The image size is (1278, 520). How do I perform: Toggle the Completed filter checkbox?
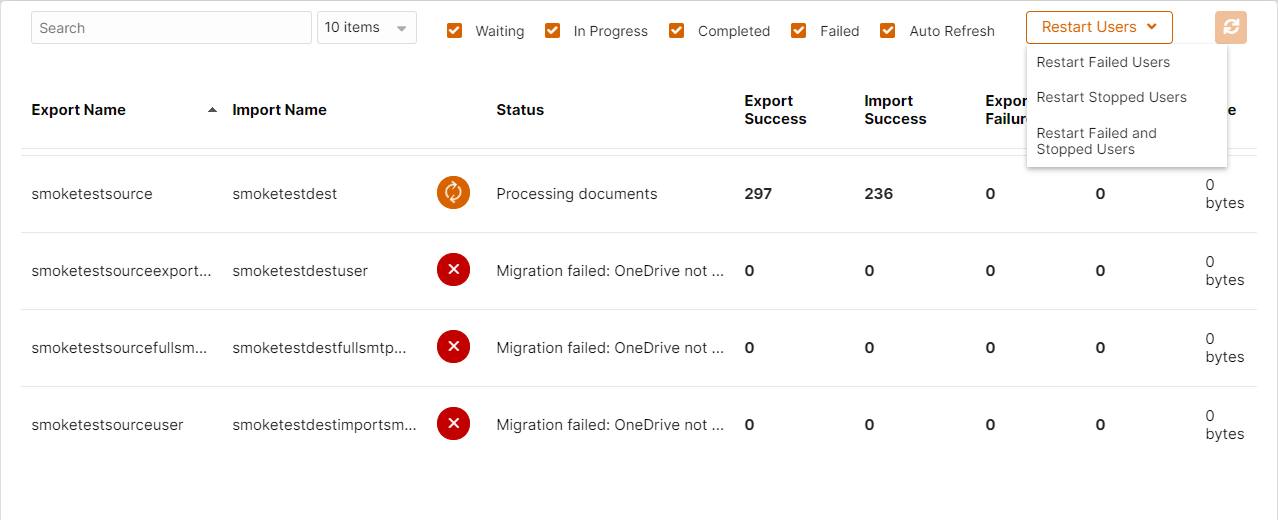[x=677, y=30]
